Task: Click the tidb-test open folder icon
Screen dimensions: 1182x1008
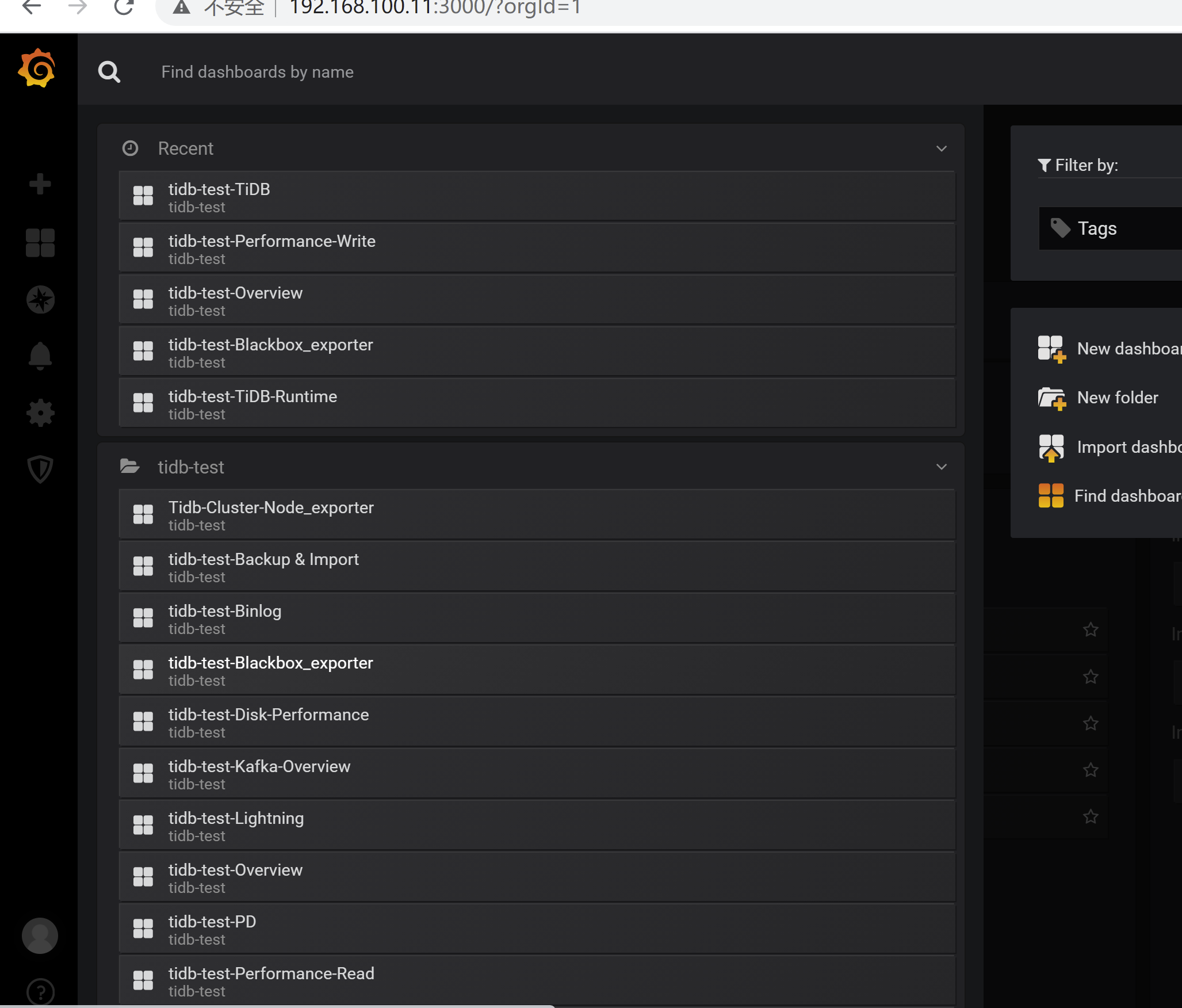Action: 130,466
